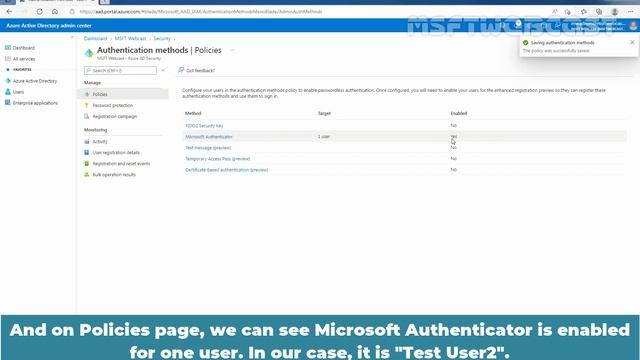This screenshot has height=360, width=640.
Task: Click Azure Active Directory admin center title
Action: pyautogui.click(x=49, y=26)
